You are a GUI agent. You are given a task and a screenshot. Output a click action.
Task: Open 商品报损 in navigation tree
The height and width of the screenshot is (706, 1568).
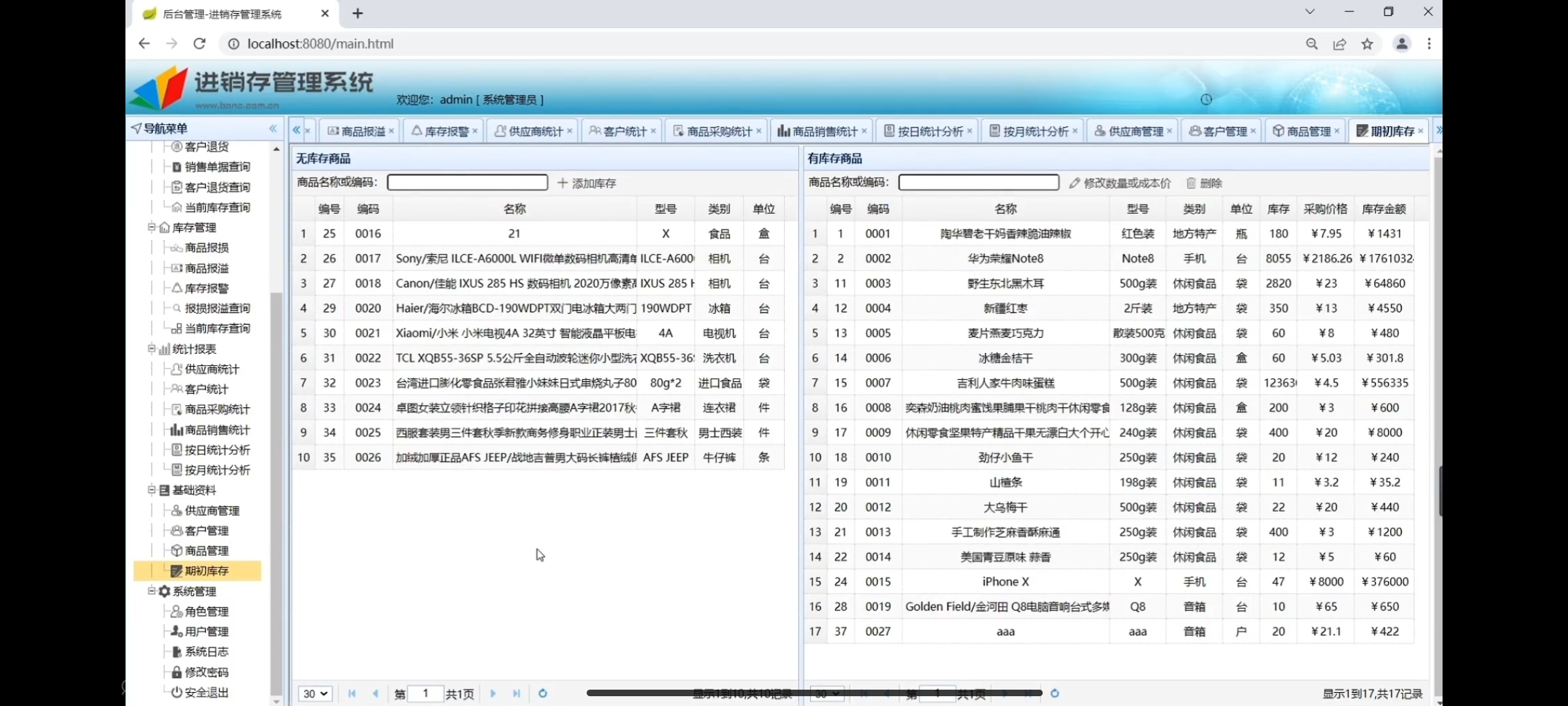click(x=206, y=248)
